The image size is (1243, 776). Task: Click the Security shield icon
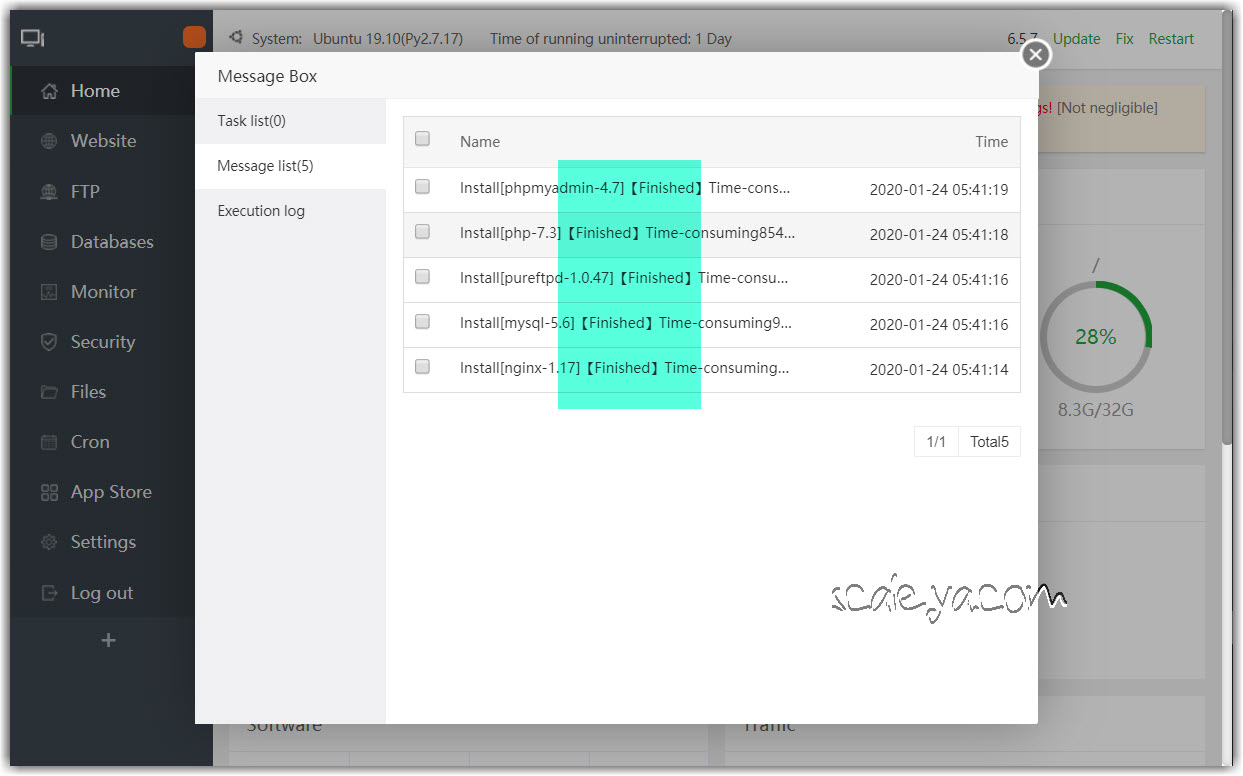[x=49, y=342]
